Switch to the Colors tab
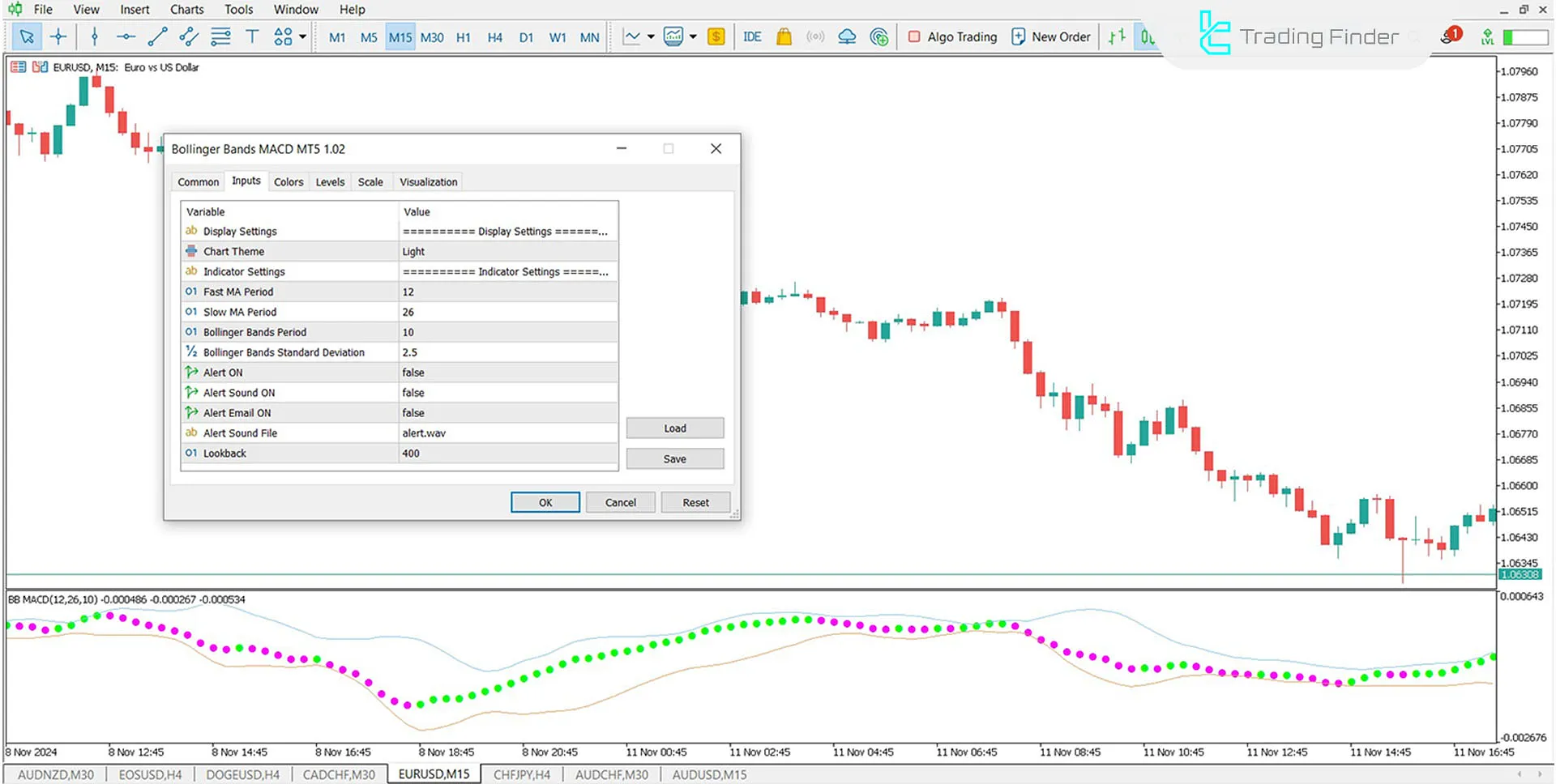This screenshot has width=1556, height=784. click(x=289, y=181)
